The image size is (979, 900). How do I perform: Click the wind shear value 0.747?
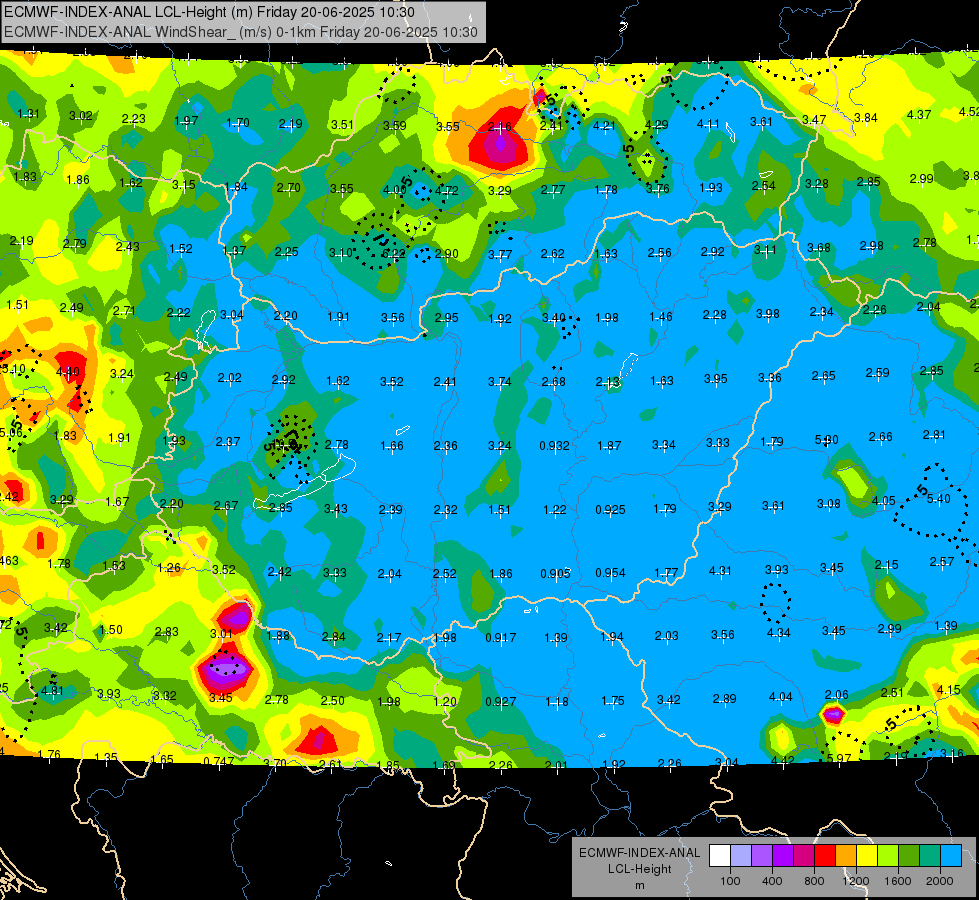coord(219,762)
